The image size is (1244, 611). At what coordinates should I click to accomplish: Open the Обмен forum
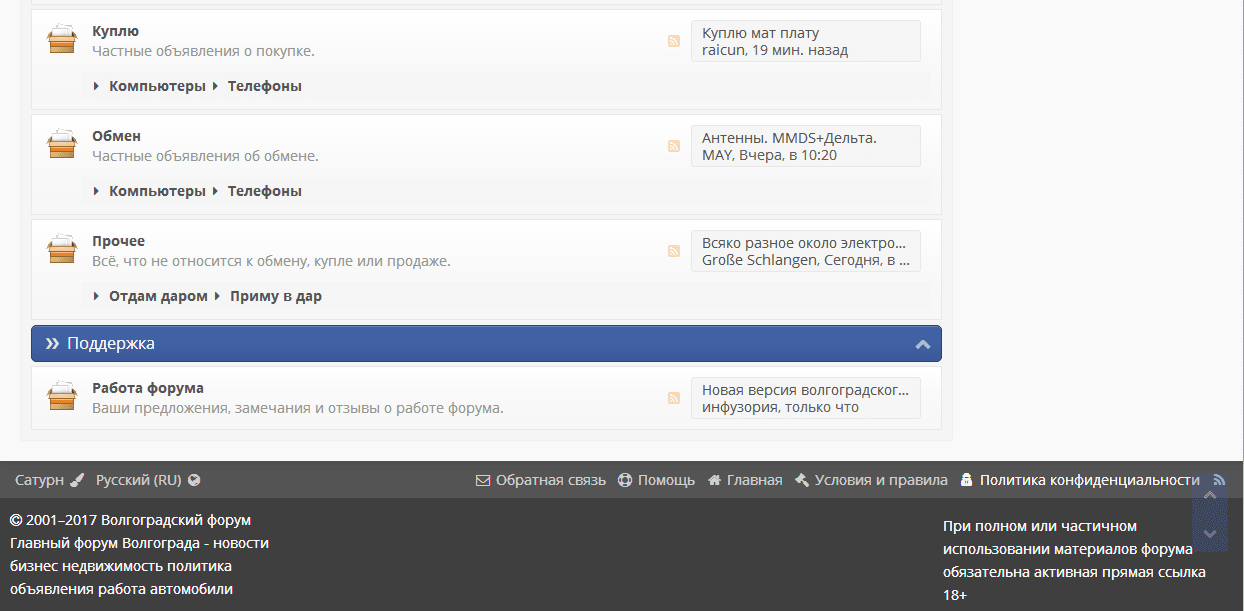[116, 136]
